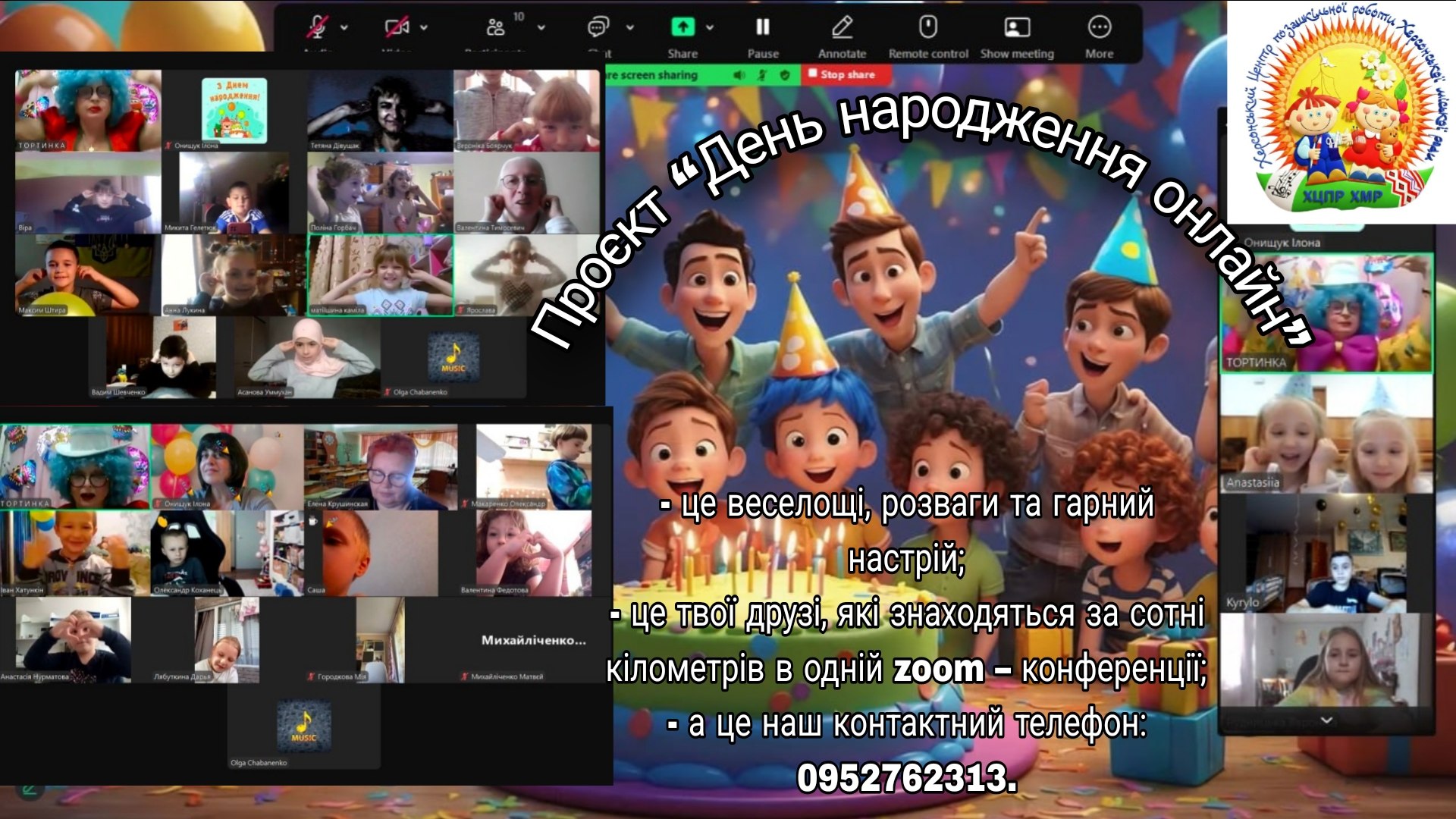
Task: Start video with the camera icon
Action: tap(397, 28)
